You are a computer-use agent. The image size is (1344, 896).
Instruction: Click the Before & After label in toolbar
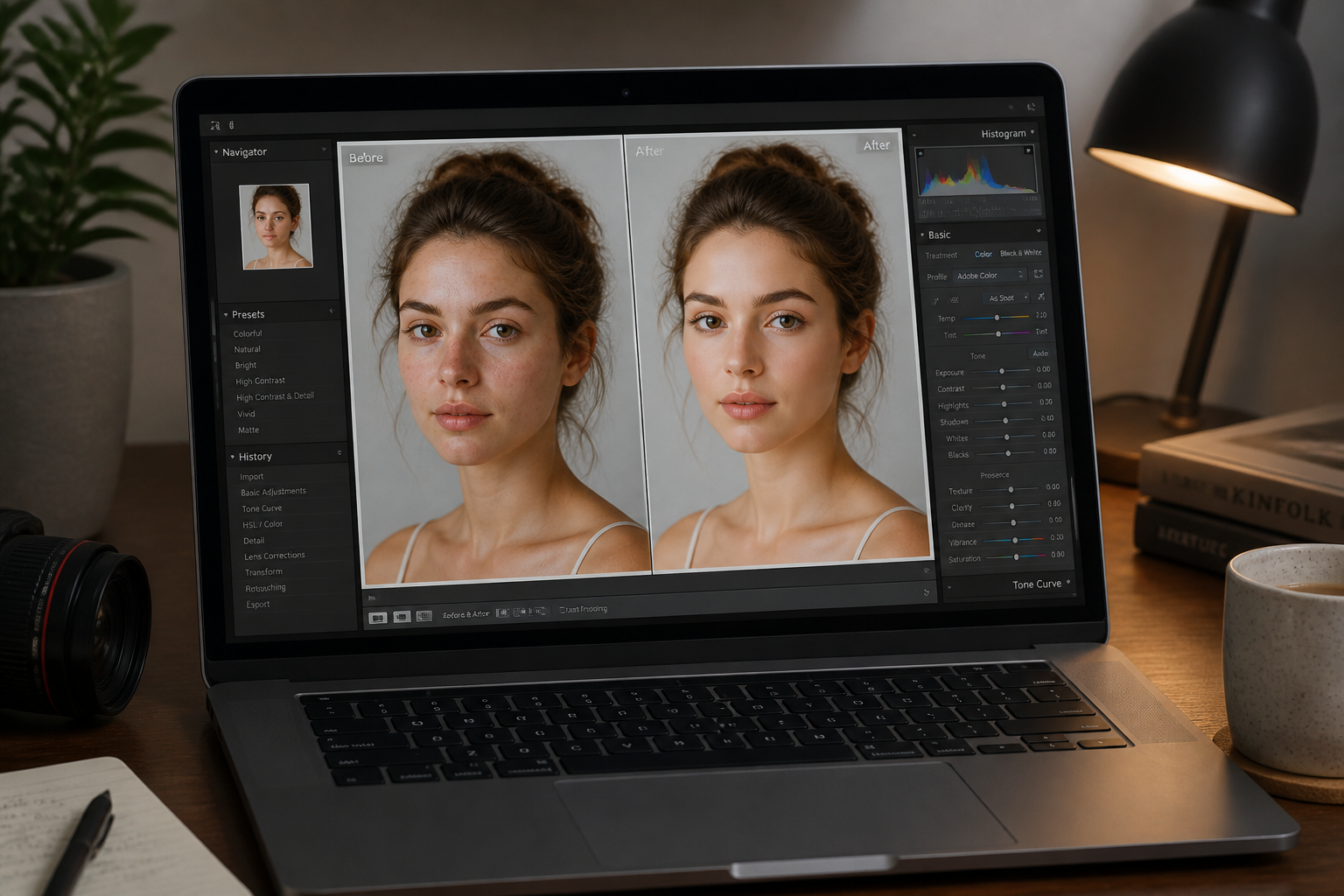(x=466, y=614)
